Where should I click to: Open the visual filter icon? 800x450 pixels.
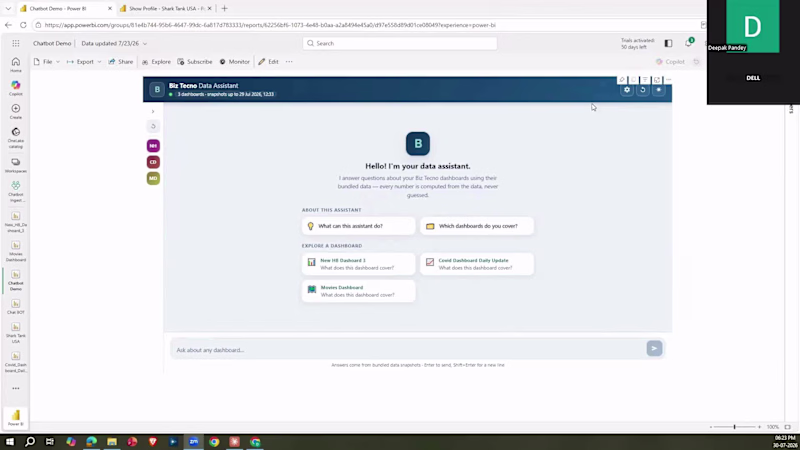645,80
